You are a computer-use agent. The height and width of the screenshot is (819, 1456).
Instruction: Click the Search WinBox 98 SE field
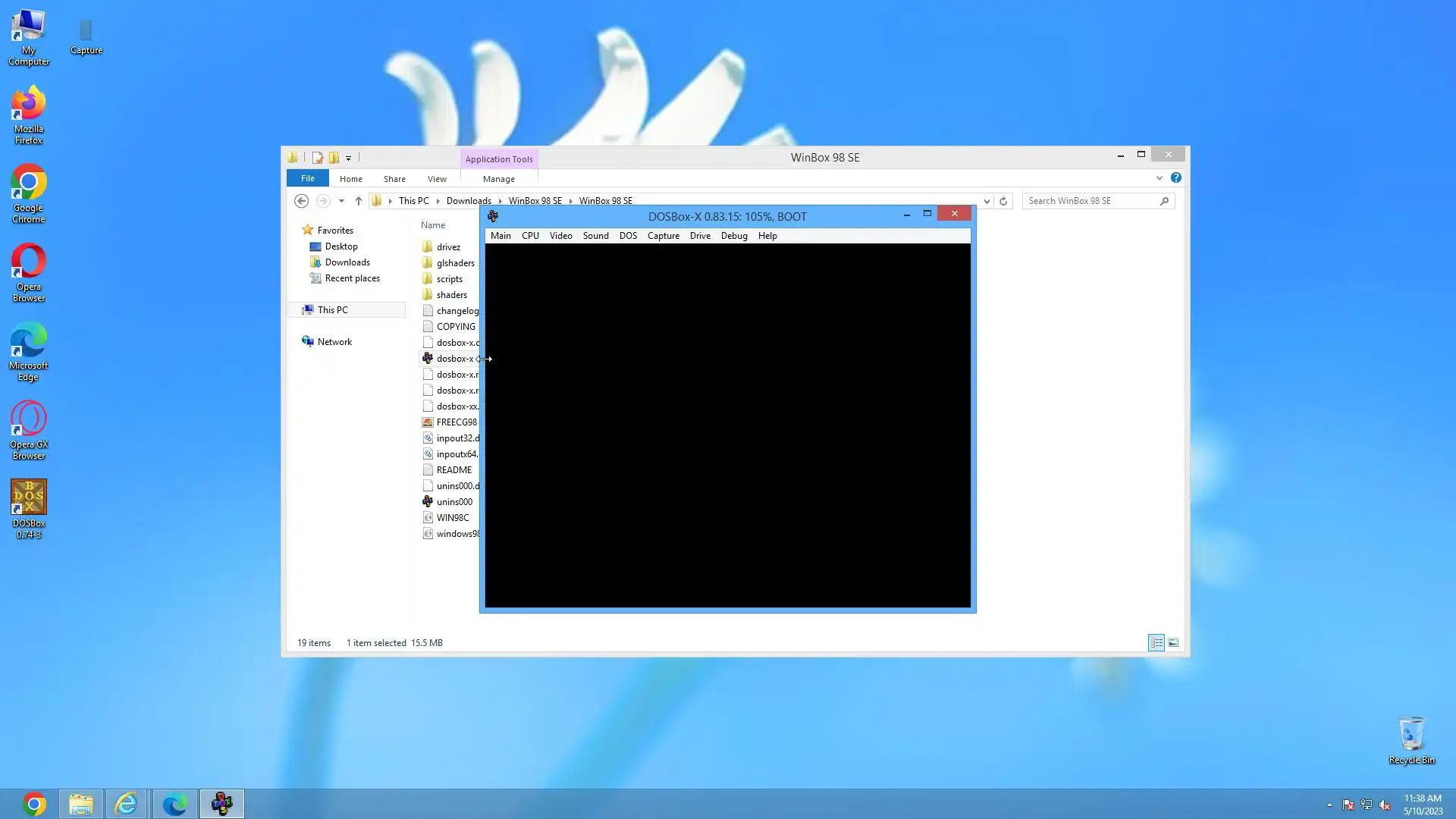pos(1090,201)
